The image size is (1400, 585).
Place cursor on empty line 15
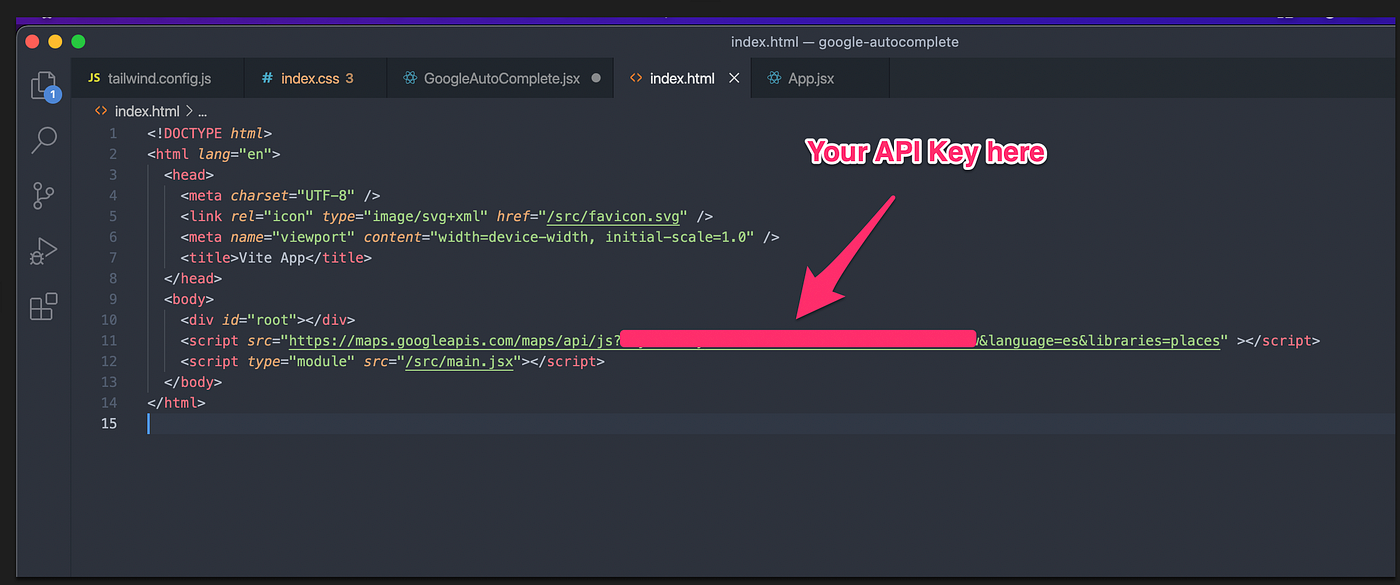coord(150,423)
